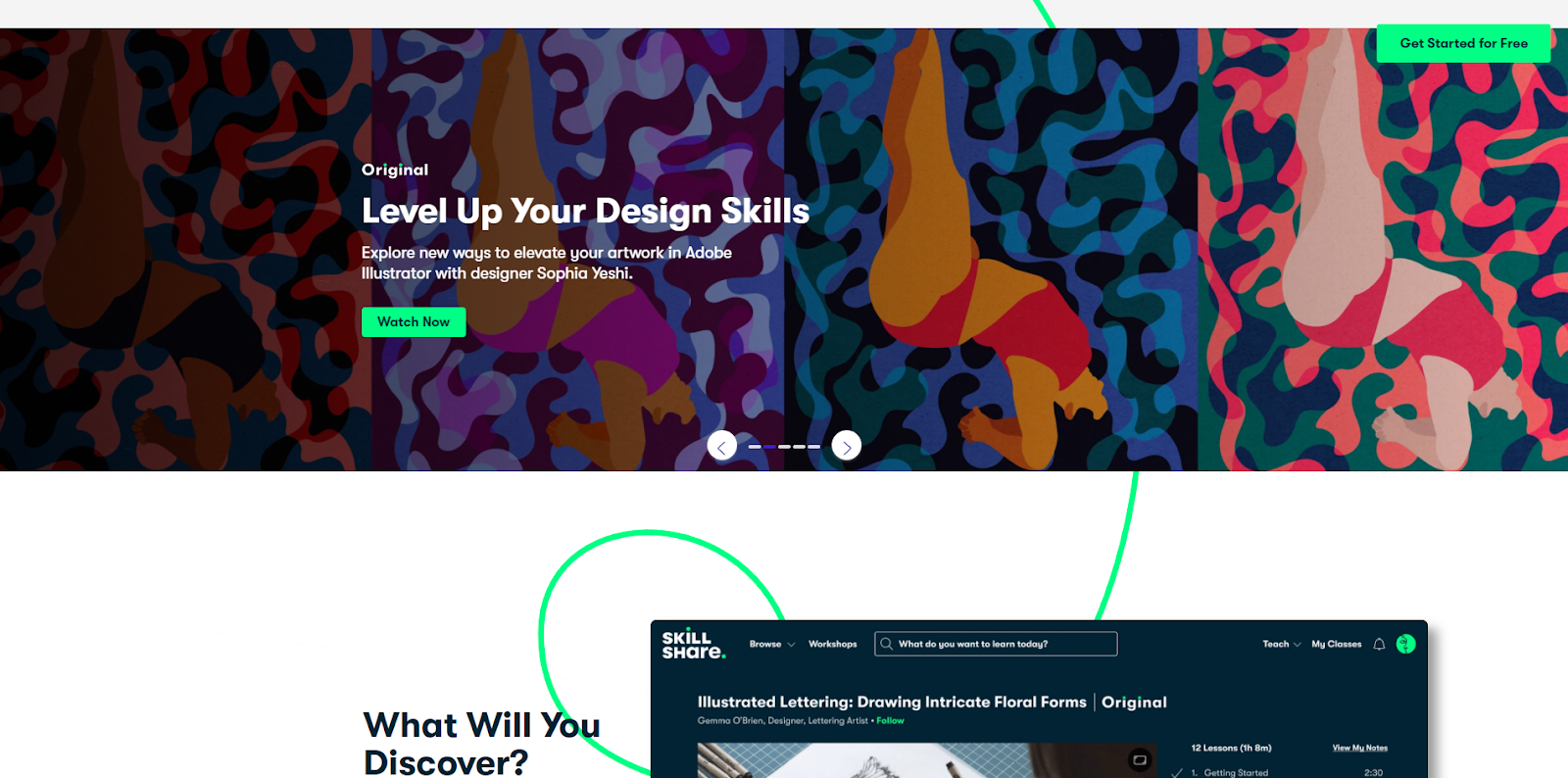Image resolution: width=1568 pixels, height=778 pixels.
Task: Go to the previous carousel slide arrow
Action: pyautogui.click(x=722, y=446)
